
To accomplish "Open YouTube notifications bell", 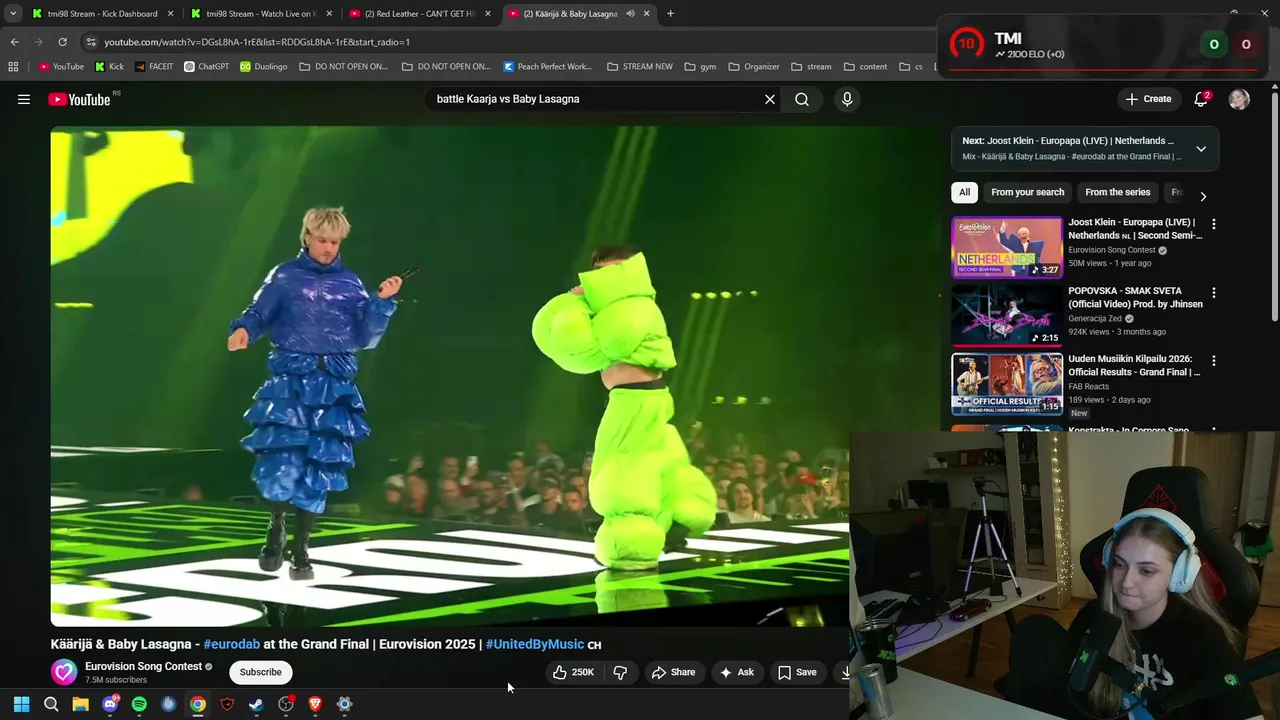I will click(1201, 99).
